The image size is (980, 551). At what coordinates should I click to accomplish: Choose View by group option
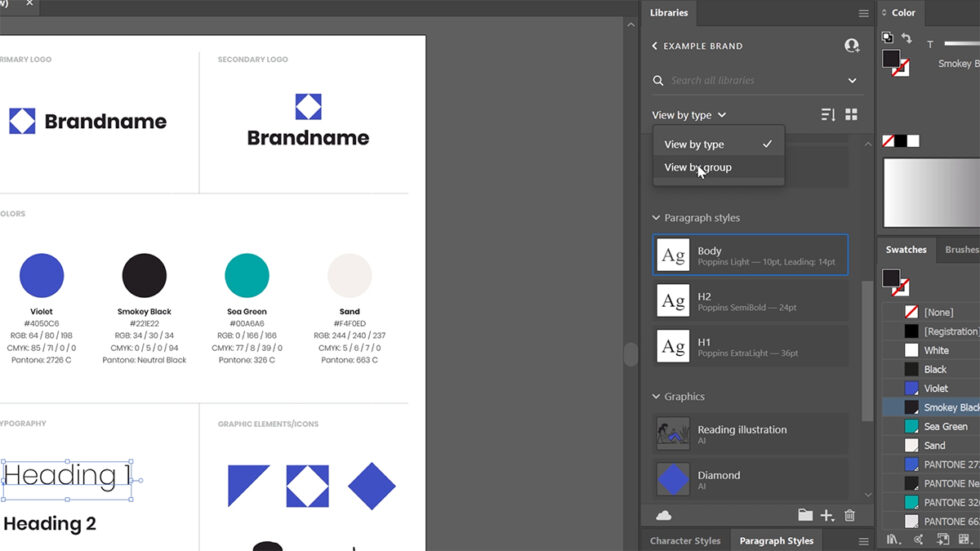coord(718,167)
